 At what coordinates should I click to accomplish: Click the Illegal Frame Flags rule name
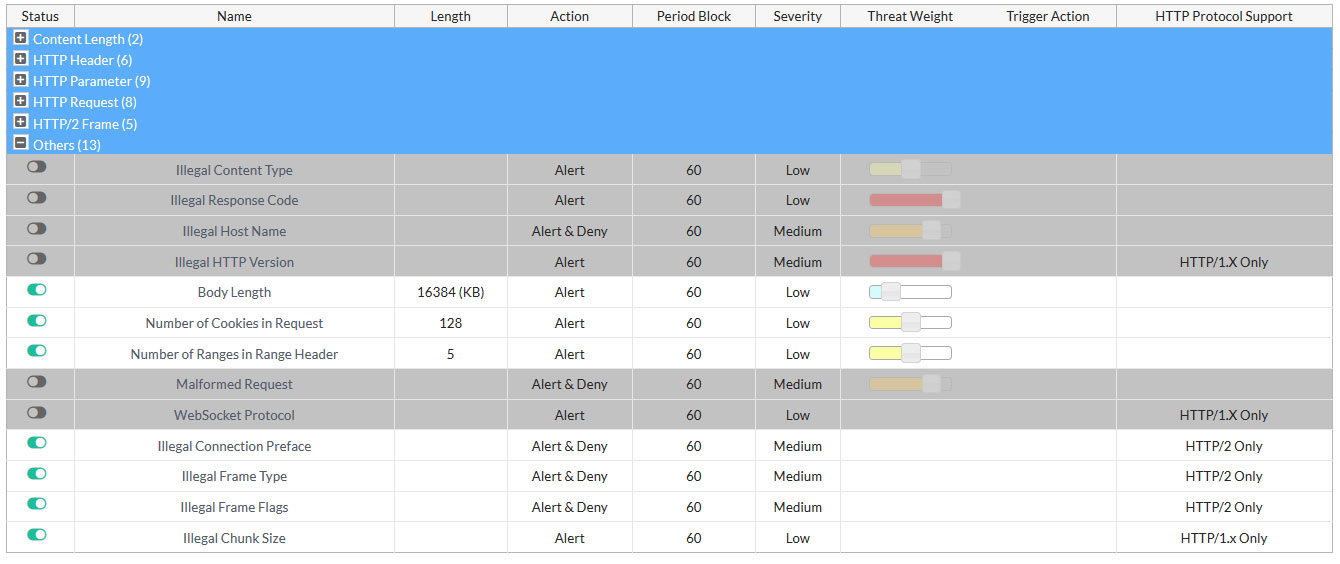[x=234, y=507]
